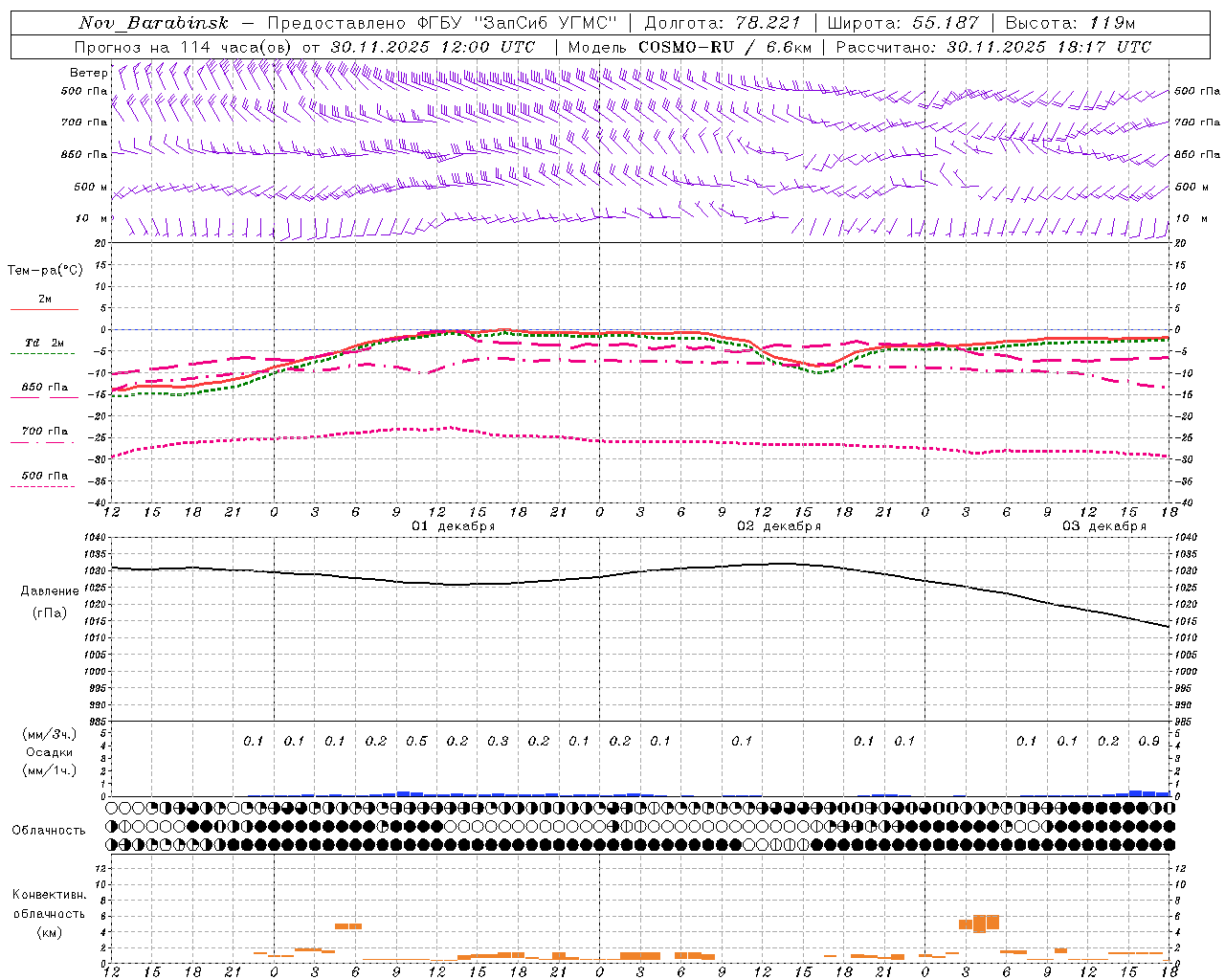
Task: Click the Высота: 119м value
Action: tap(1072, 23)
